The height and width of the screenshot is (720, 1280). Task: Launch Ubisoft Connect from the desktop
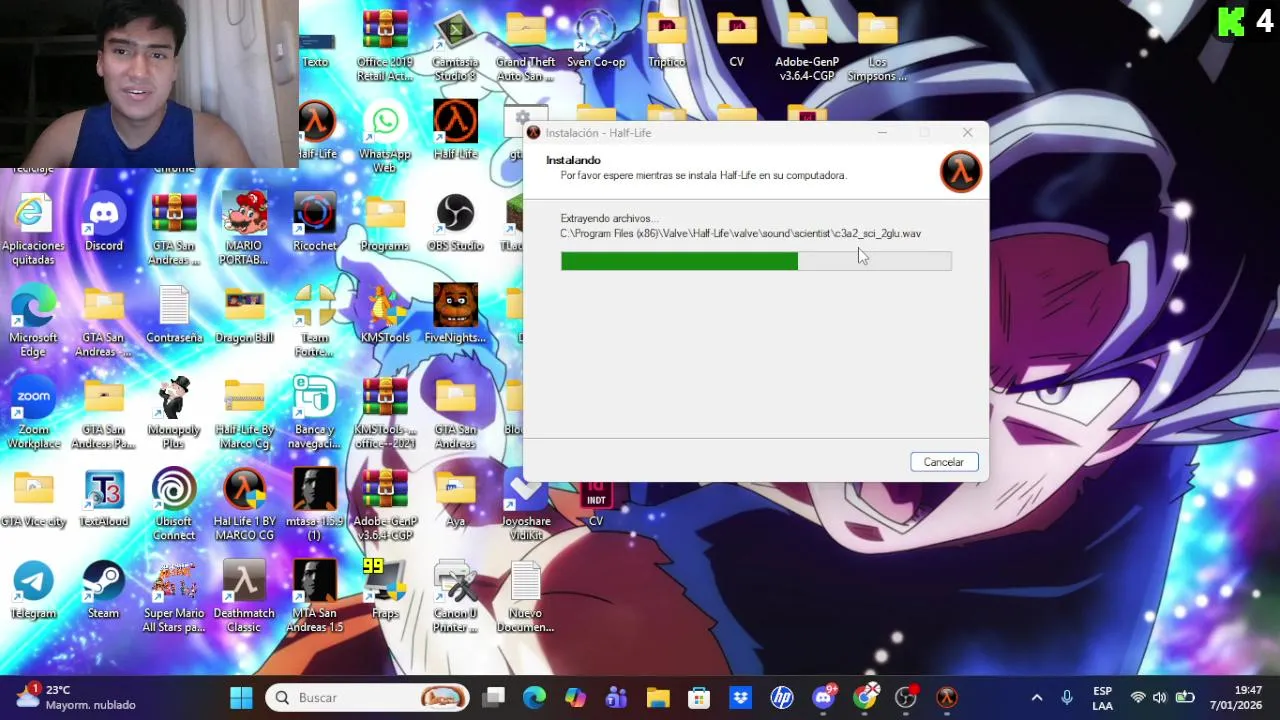174,506
